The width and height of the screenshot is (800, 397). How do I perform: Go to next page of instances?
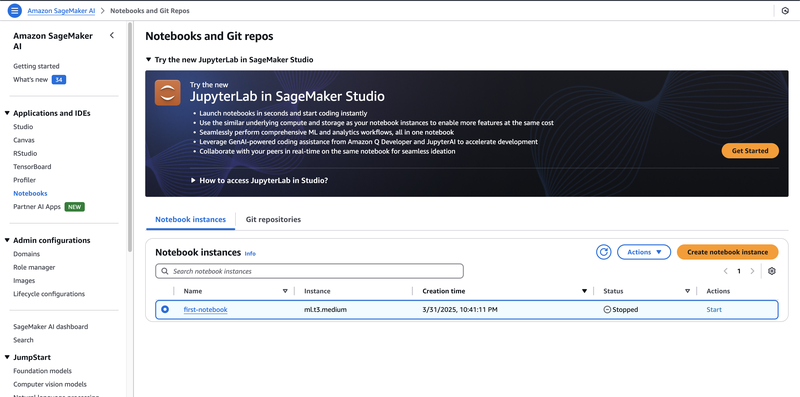pos(752,271)
